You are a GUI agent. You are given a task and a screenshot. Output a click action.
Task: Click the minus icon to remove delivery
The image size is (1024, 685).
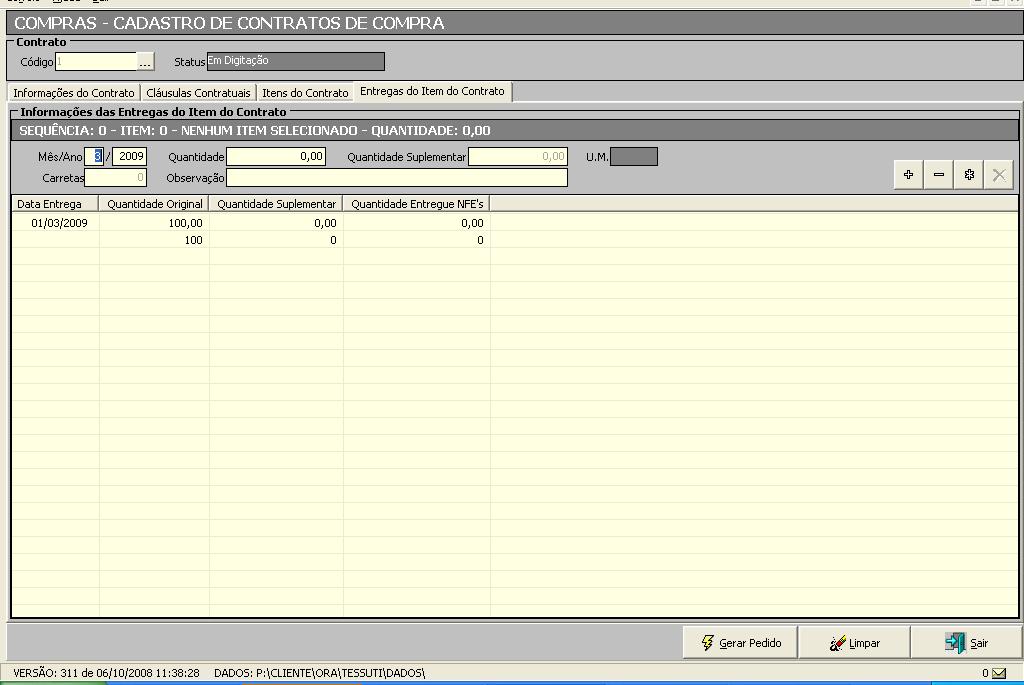(x=938, y=175)
